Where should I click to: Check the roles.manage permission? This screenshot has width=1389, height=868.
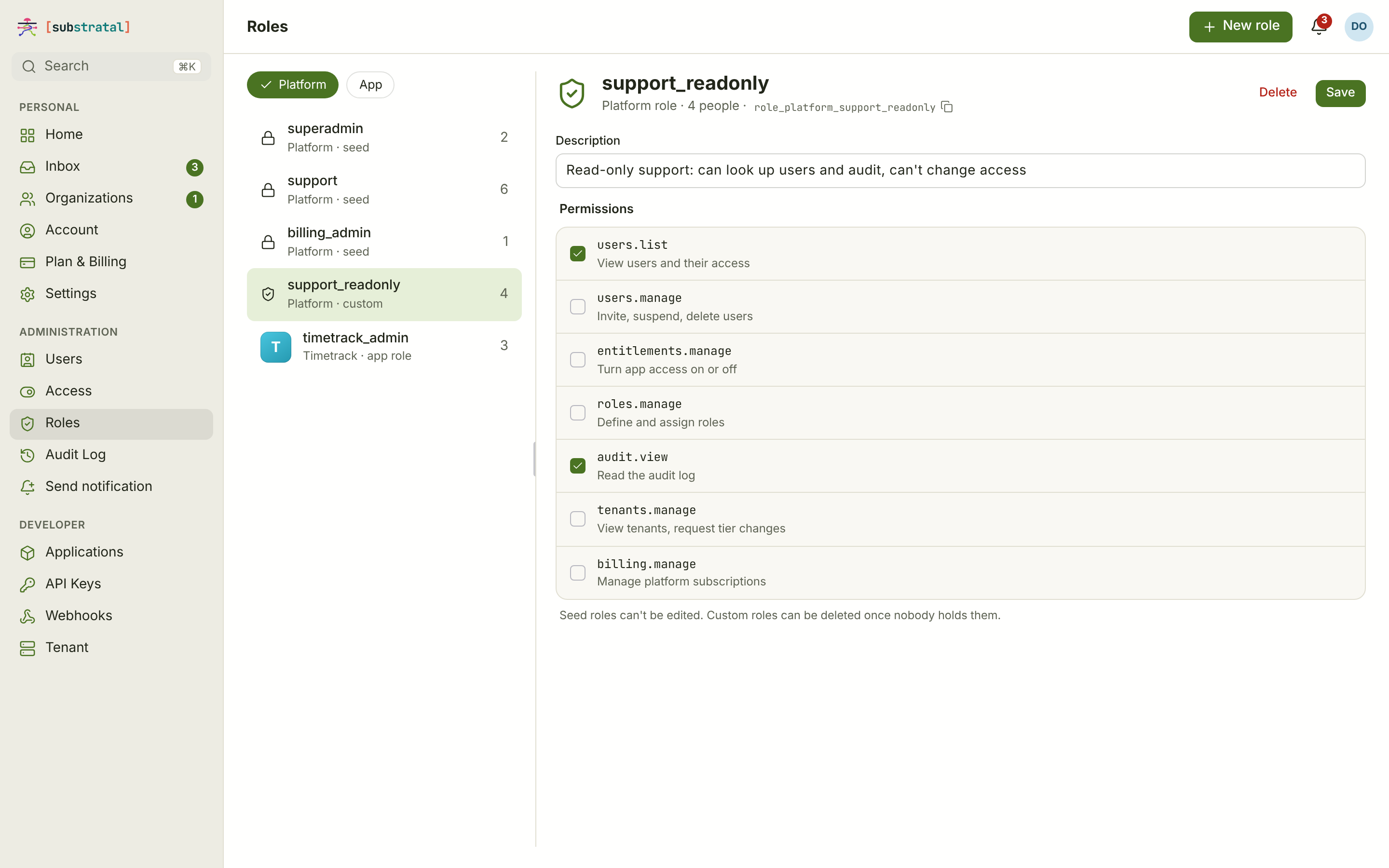tap(577, 413)
